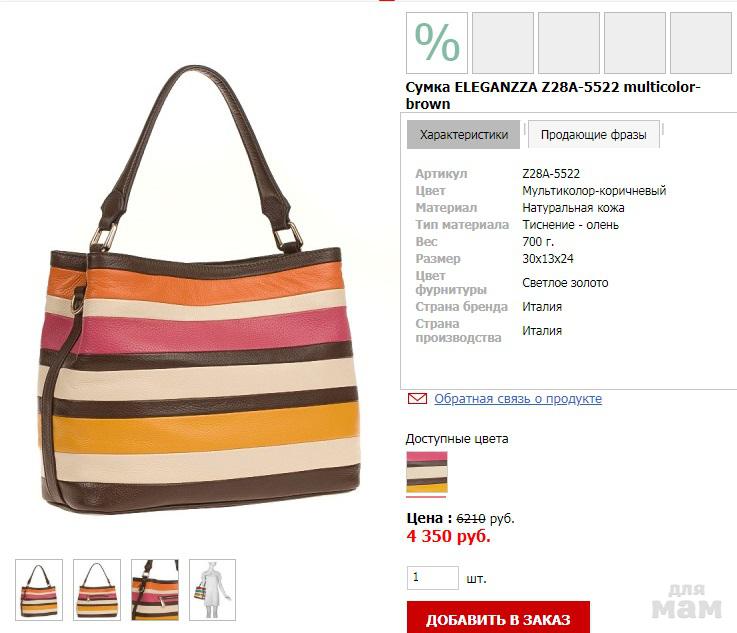Select the third empty gray badge placeholder

(635, 43)
